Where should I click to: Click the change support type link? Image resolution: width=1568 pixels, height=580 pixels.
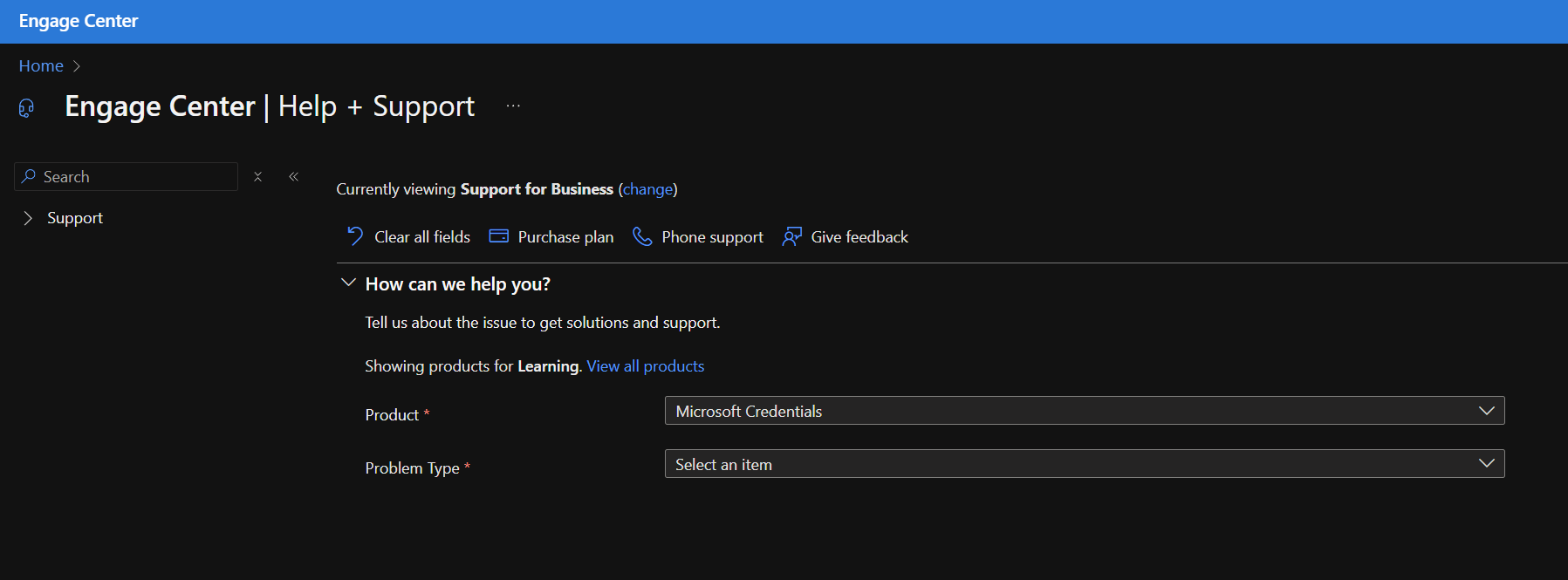(647, 189)
